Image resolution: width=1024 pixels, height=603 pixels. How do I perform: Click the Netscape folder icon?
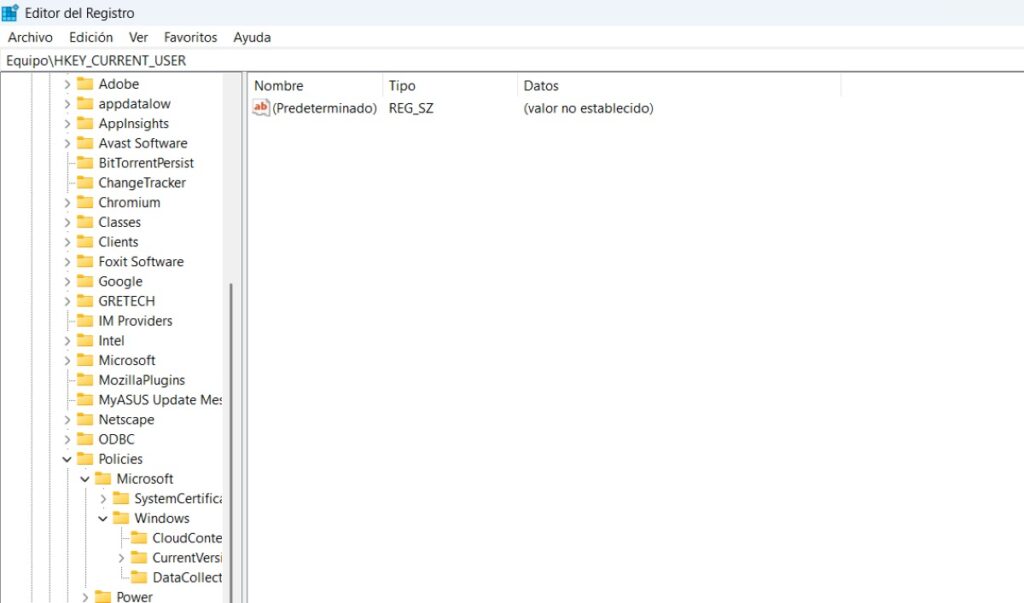click(84, 419)
